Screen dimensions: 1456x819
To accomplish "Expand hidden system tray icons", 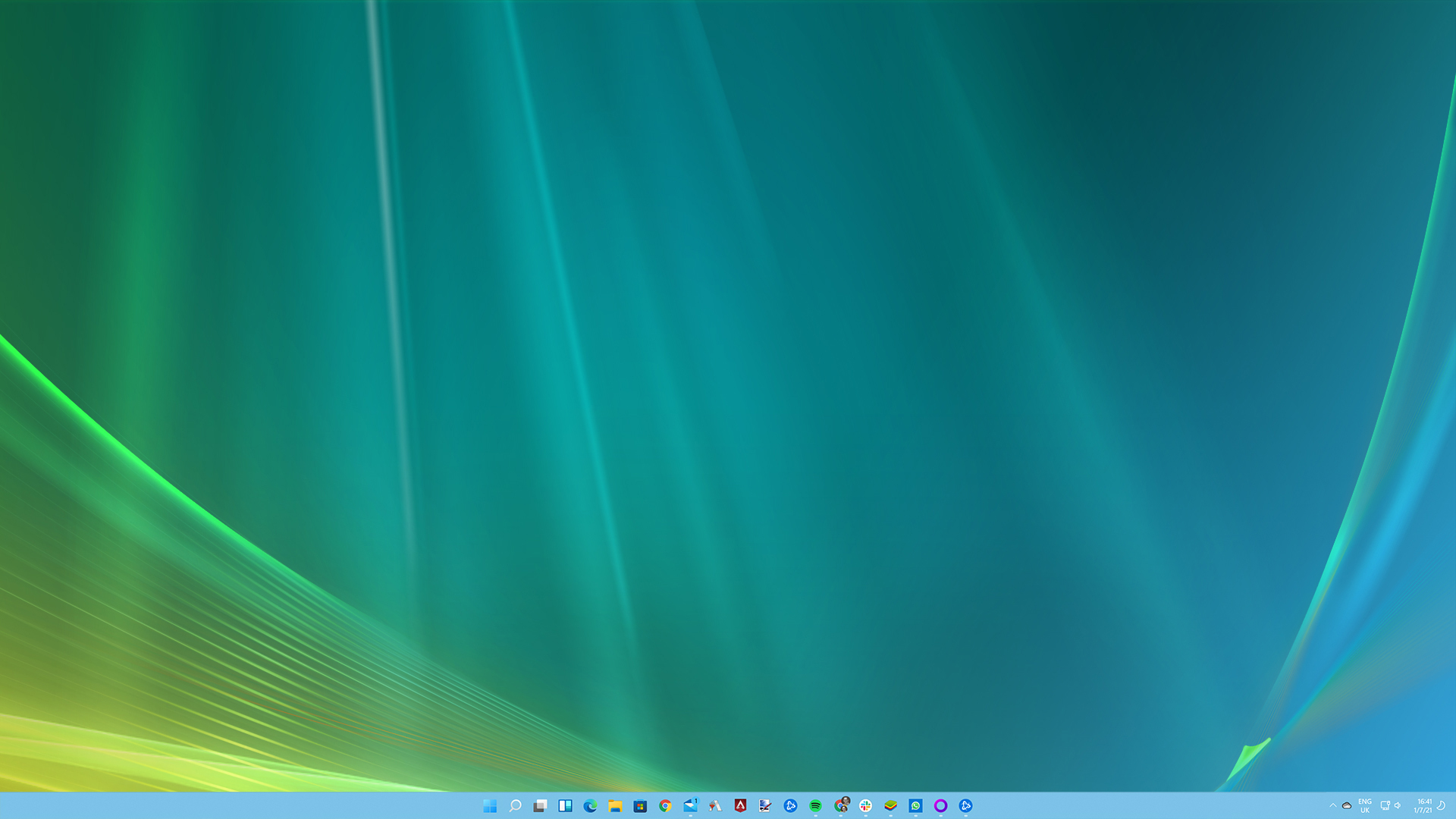I will (x=1332, y=805).
